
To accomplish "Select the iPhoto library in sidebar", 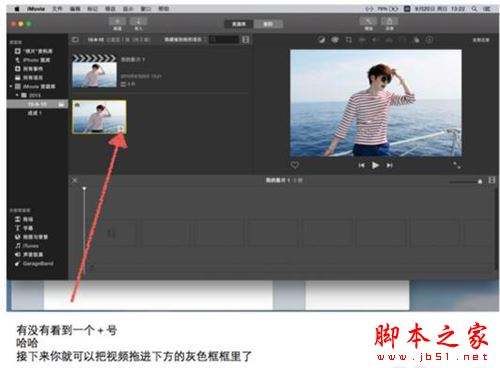I will 33,60.
